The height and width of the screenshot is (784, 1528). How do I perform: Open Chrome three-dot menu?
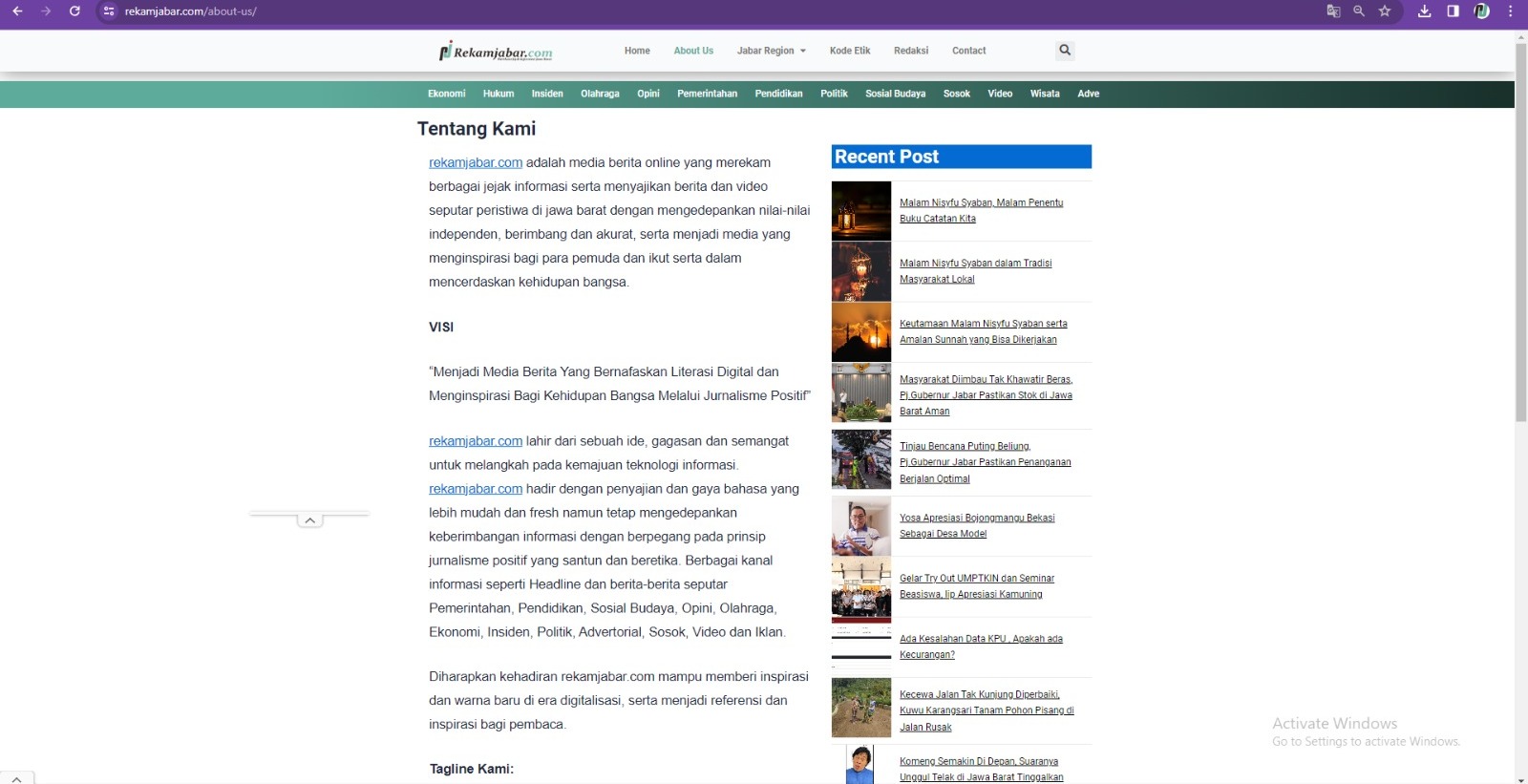coord(1510,11)
